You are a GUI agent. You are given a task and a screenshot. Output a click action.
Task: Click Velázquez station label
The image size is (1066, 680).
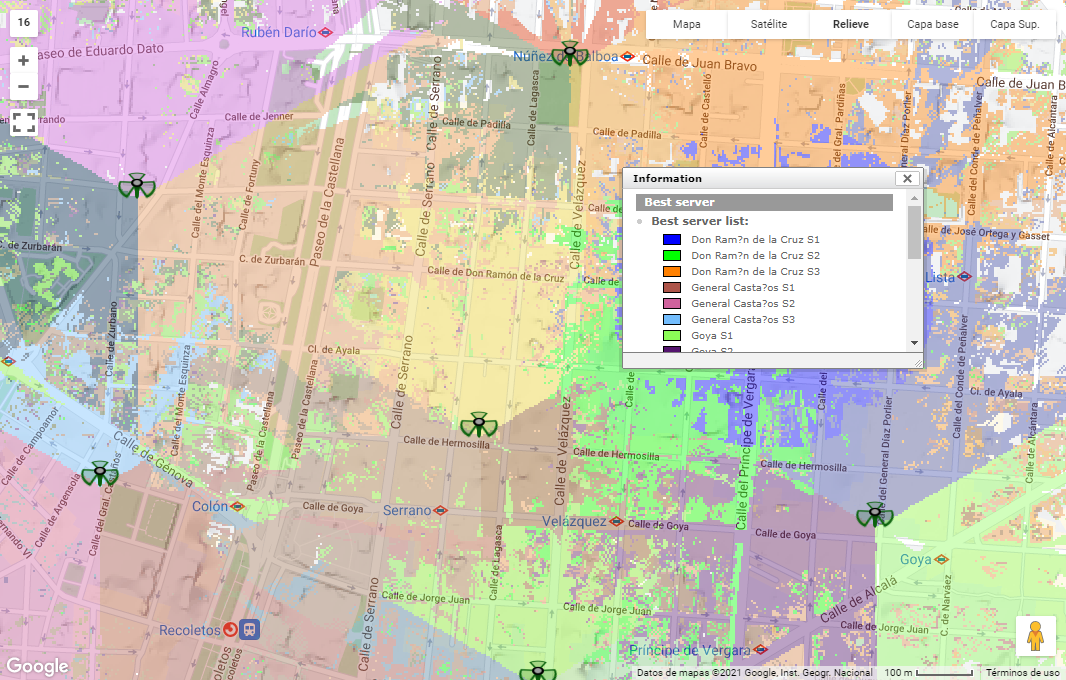coord(574,522)
